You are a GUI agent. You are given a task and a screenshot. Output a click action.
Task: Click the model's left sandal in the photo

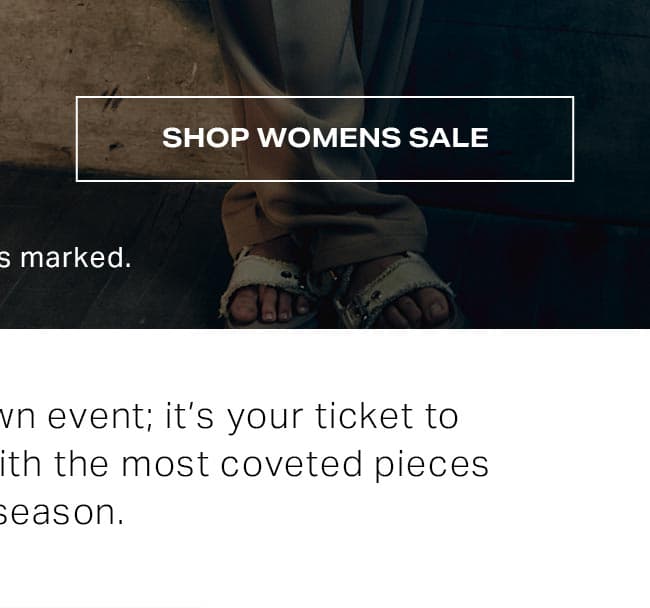pos(265,292)
